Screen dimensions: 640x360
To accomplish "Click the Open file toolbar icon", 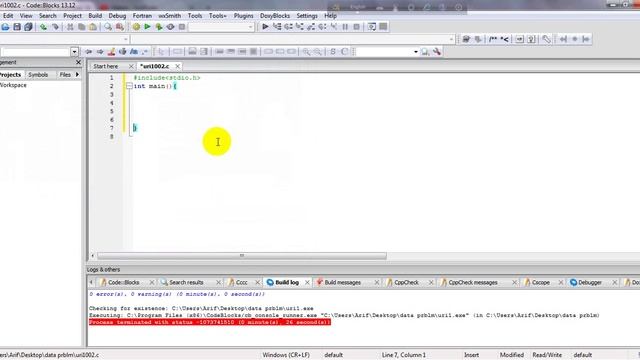I will click(x=5, y=27).
